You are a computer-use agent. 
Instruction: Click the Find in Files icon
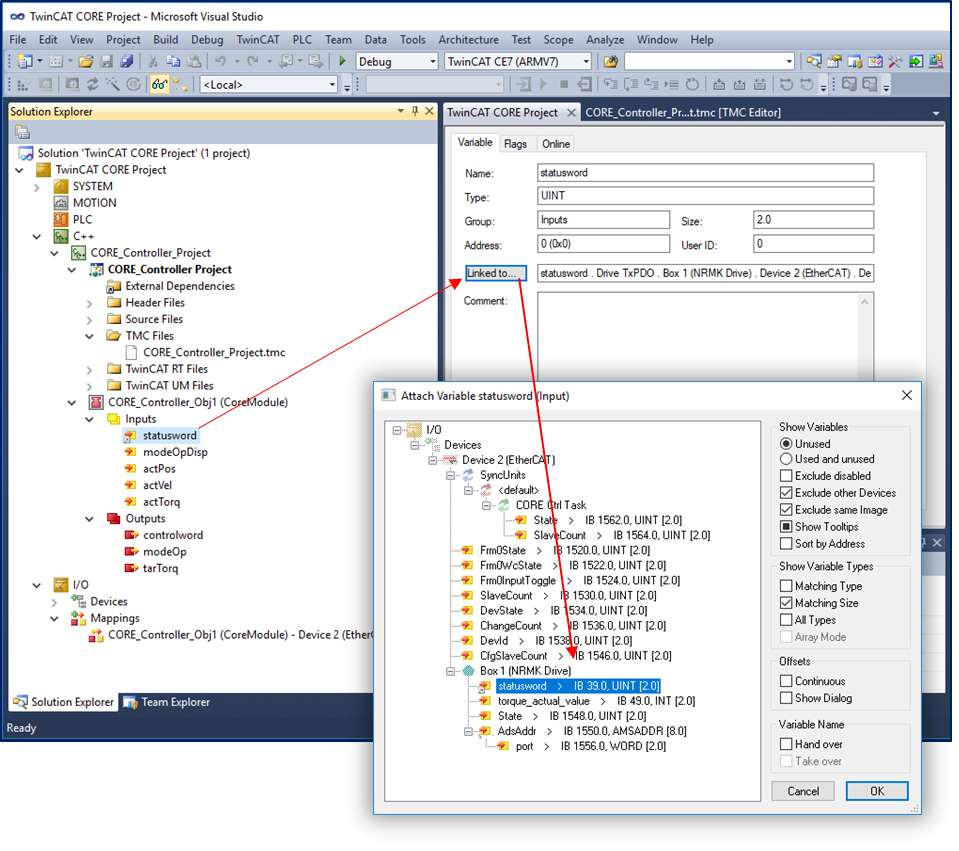point(610,61)
